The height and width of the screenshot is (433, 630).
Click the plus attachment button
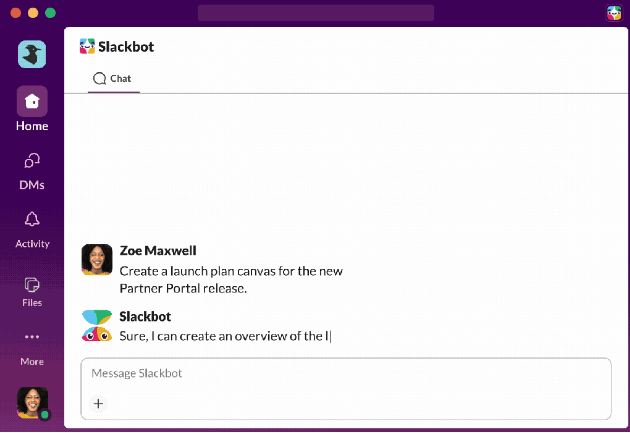pyautogui.click(x=98, y=404)
